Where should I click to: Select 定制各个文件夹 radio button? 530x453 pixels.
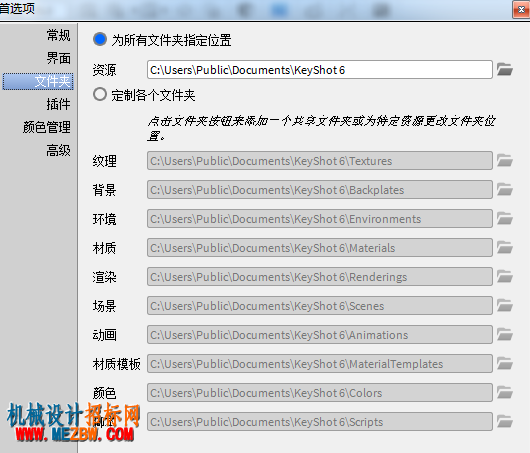100,94
